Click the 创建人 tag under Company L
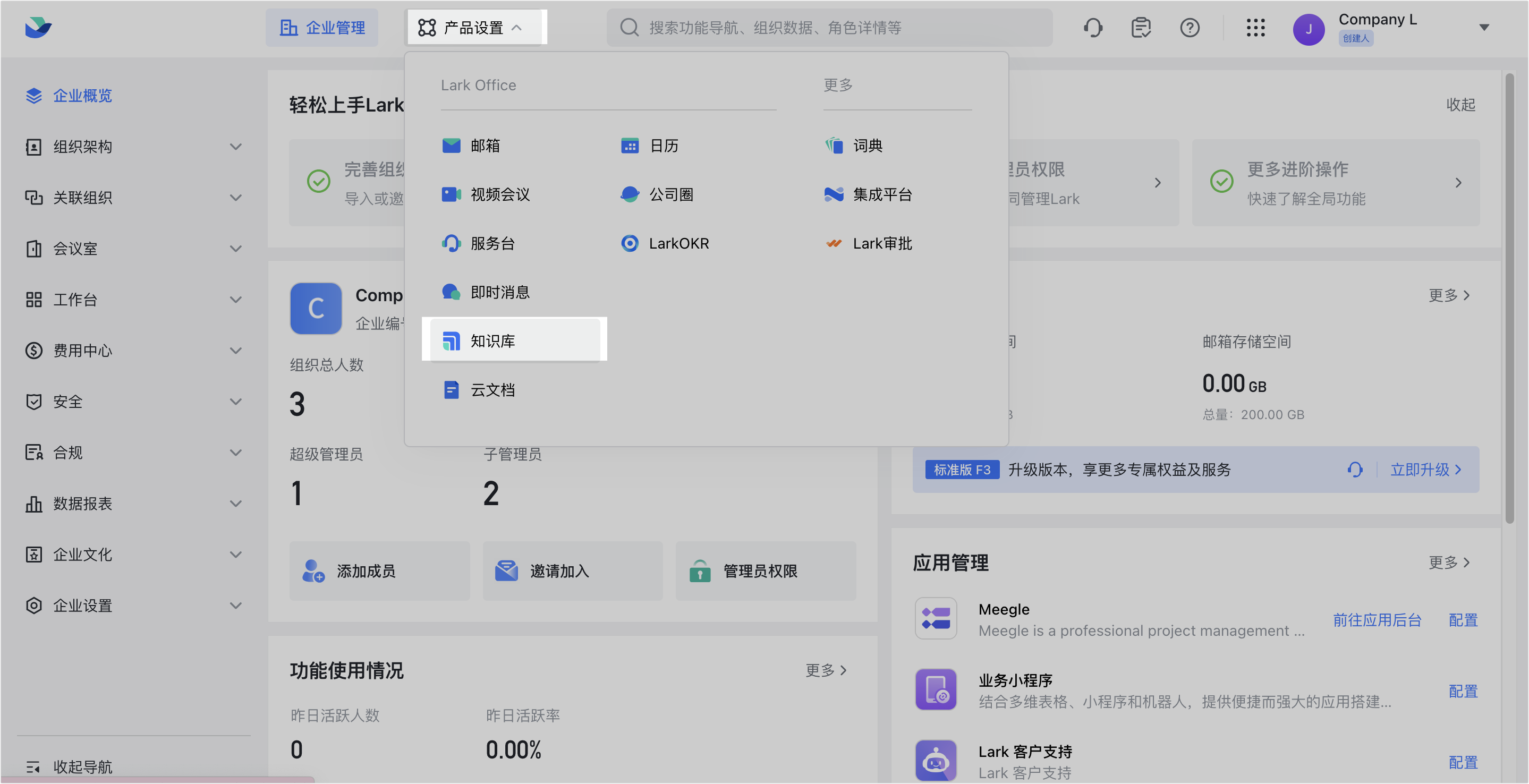This screenshot has height=784, width=1529. [1355, 39]
